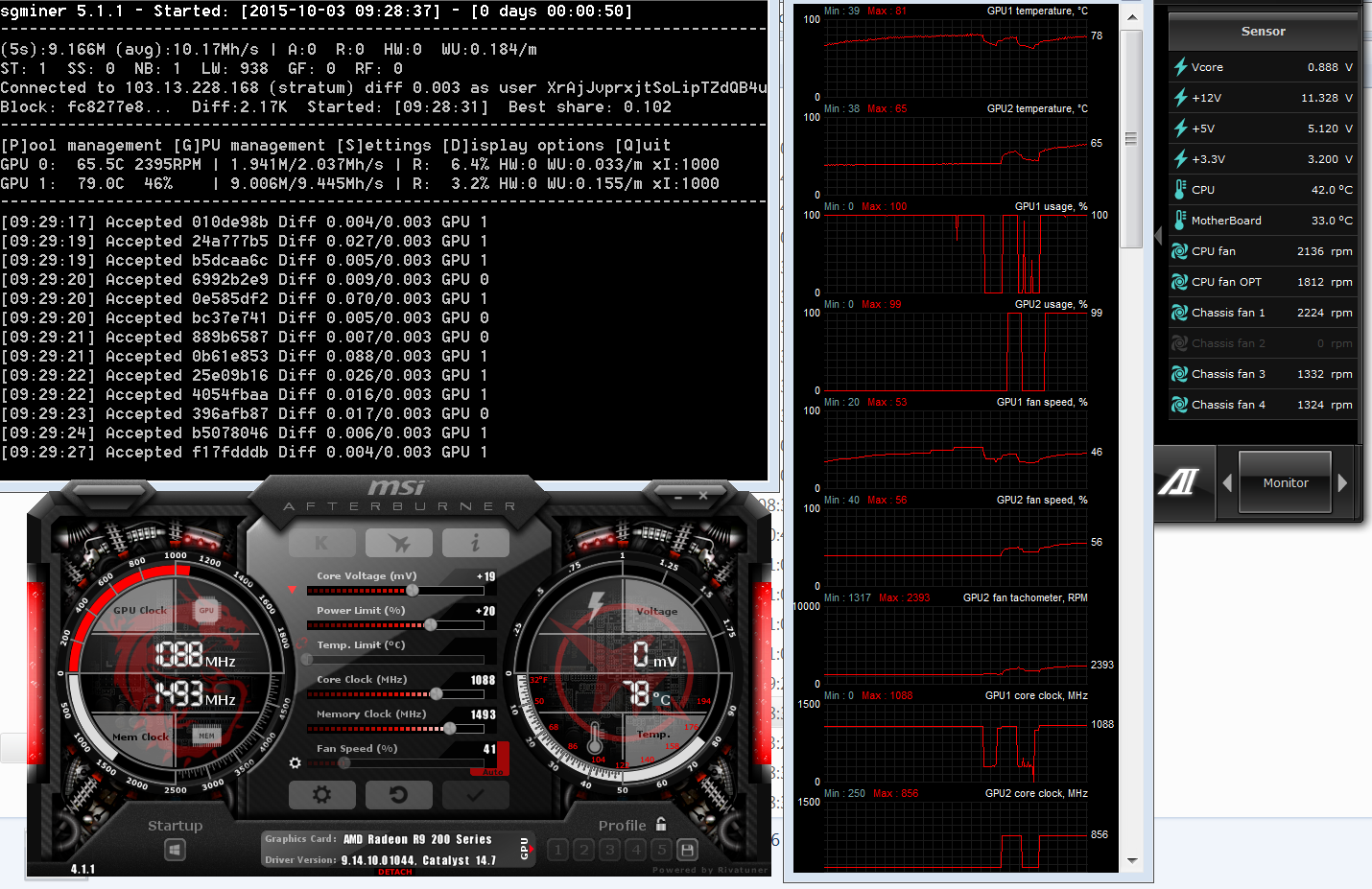The image size is (1372, 889).
Task: Adjust the Core Clock (MHz) slider
Action: coord(395,694)
